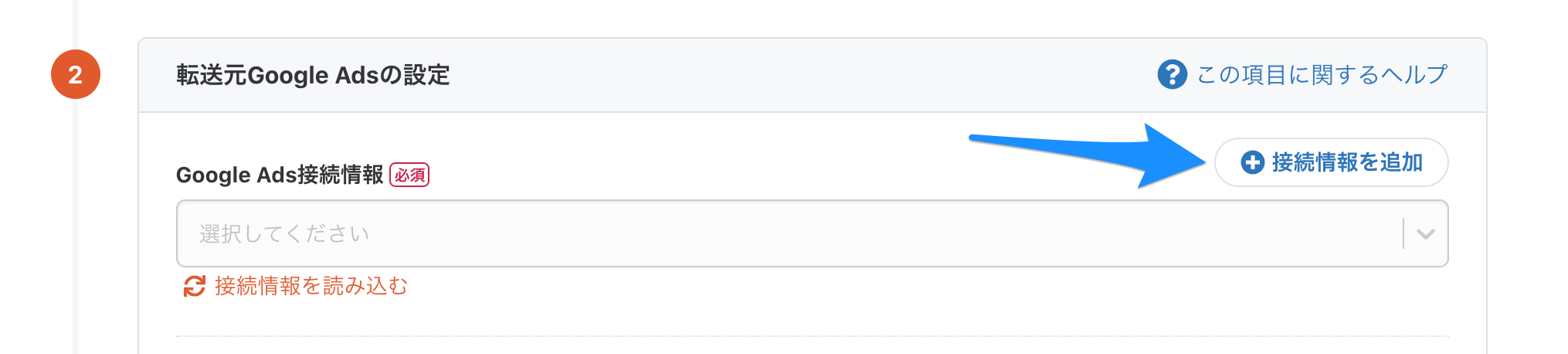The image size is (1568, 354).
Task: Open the この項目に関するヘルプ link
Action: (x=1302, y=75)
